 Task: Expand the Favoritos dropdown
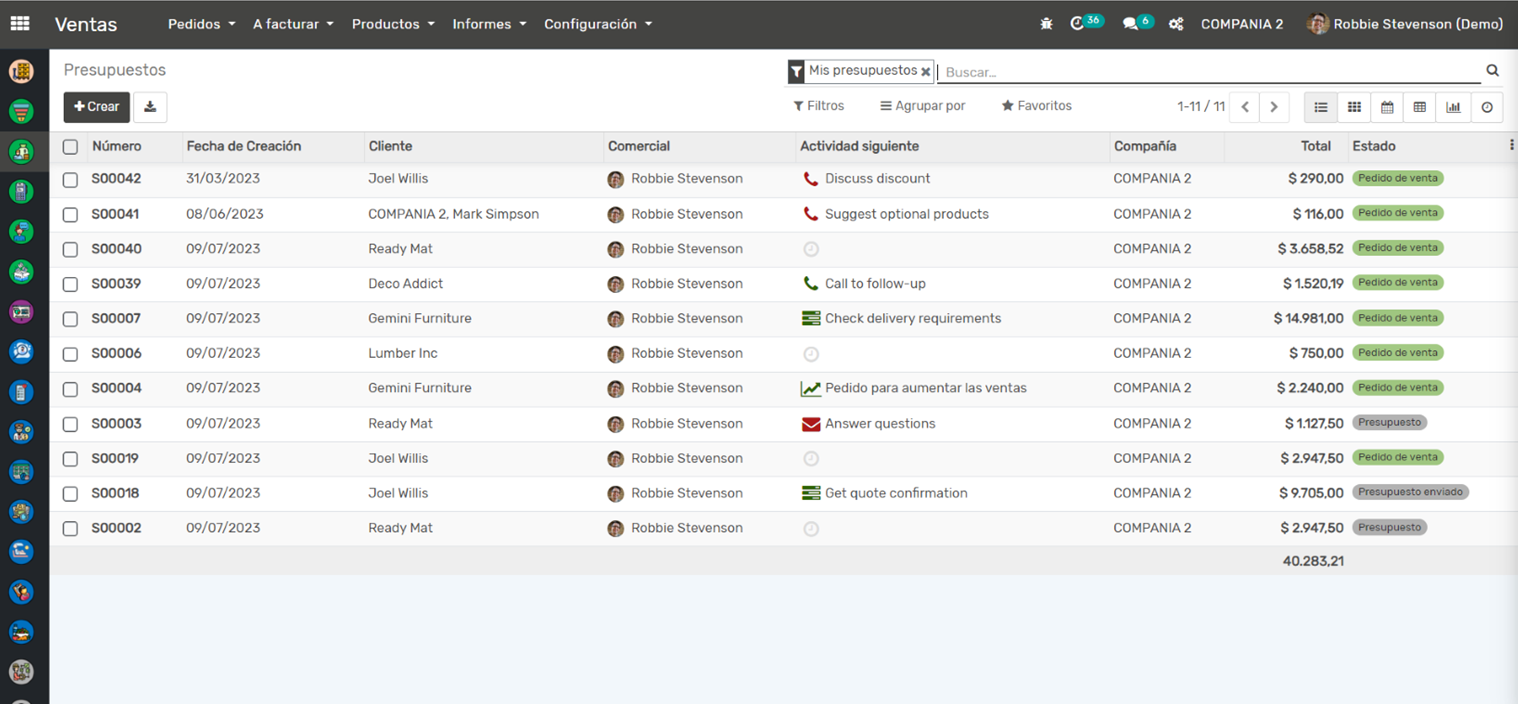[x=1036, y=106]
